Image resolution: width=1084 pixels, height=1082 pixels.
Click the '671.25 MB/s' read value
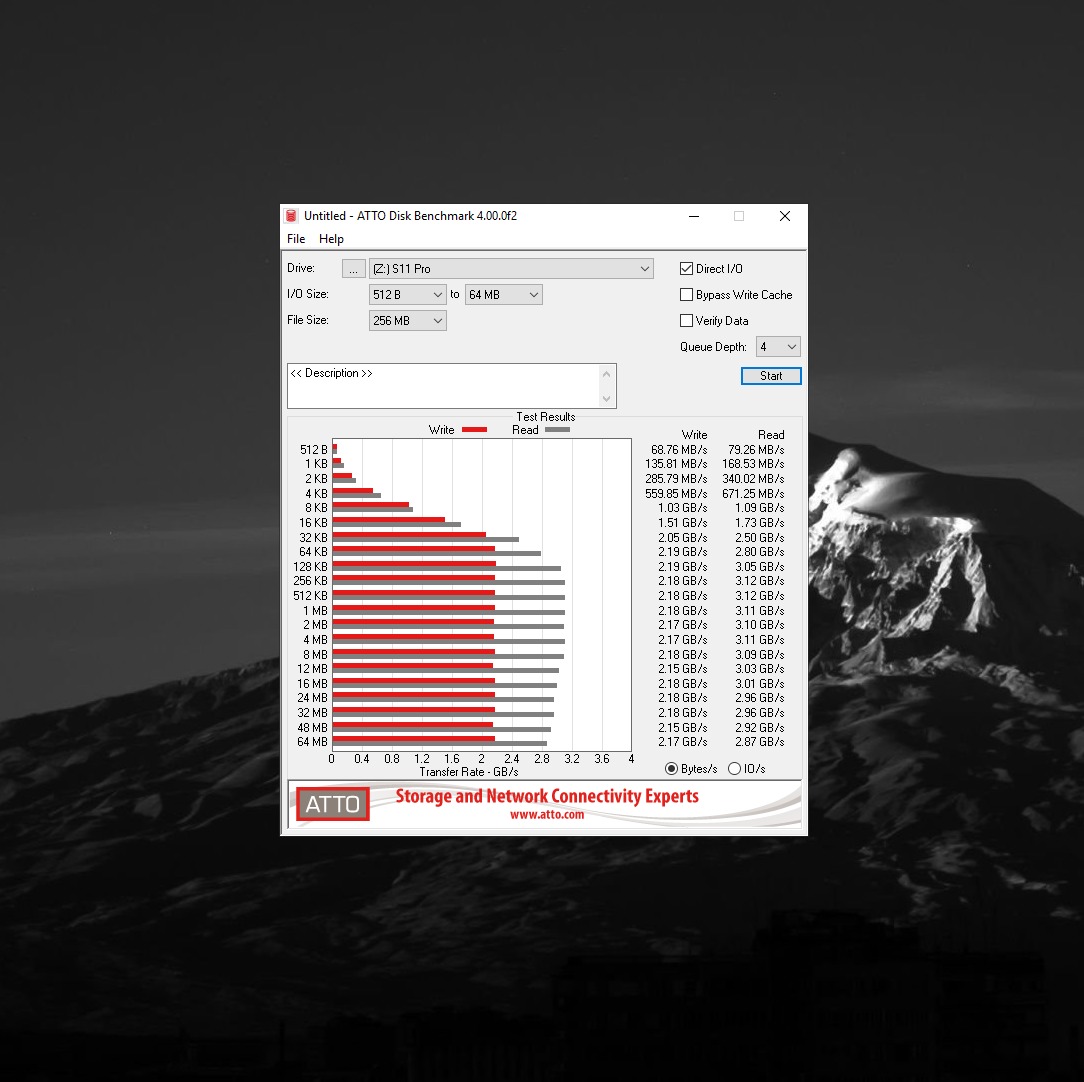pyautogui.click(x=753, y=494)
